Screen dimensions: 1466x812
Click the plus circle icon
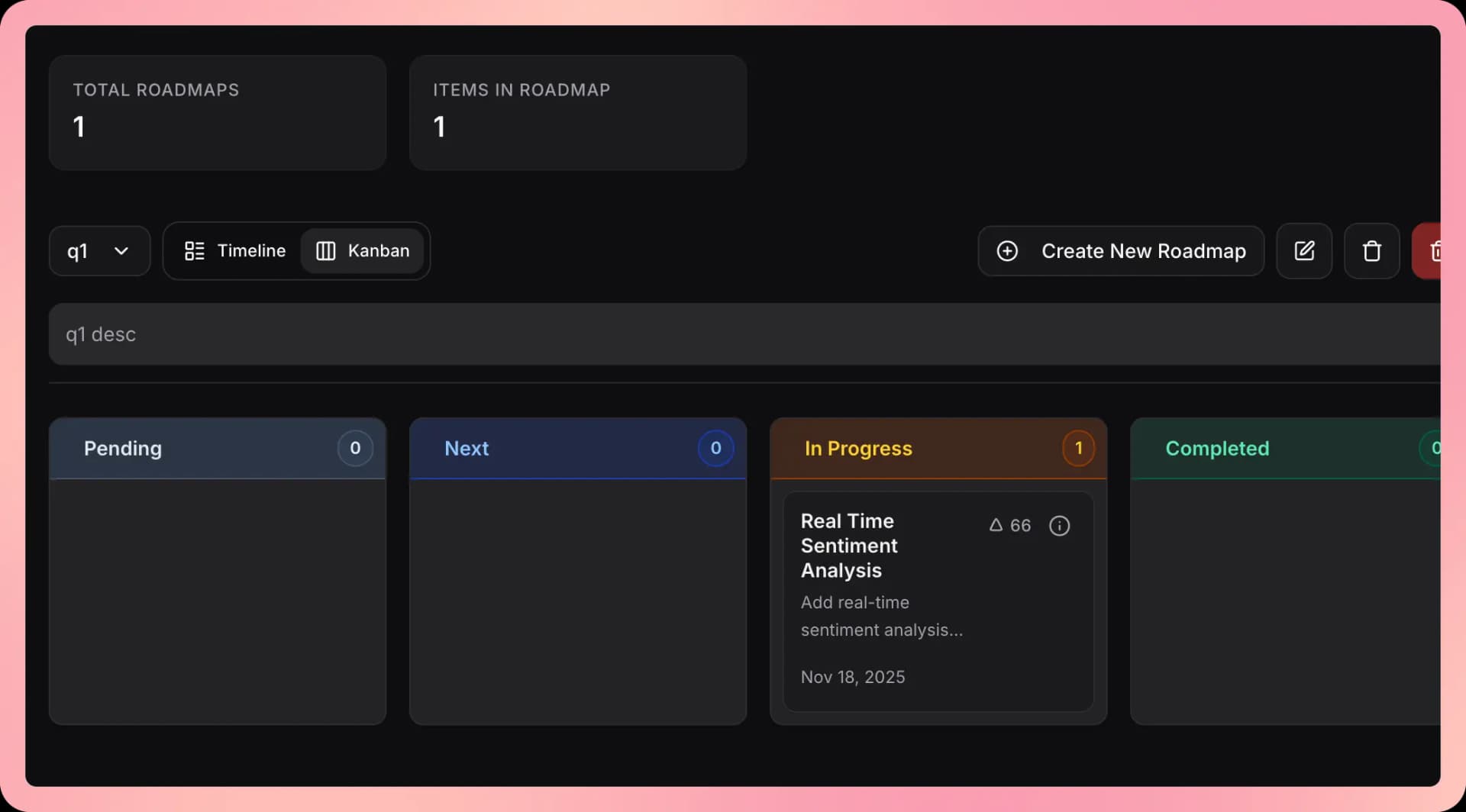[x=1007, y=251]
